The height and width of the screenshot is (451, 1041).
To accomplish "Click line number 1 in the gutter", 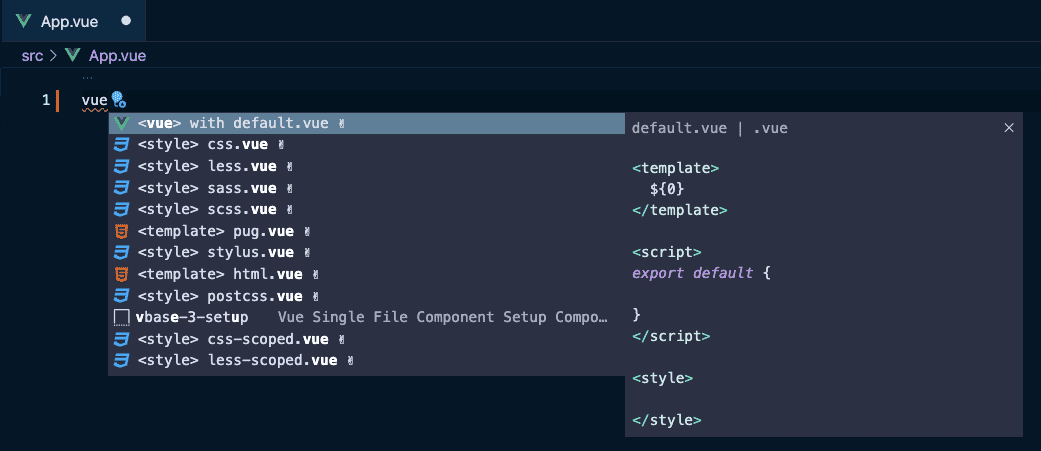I will 46,100.
